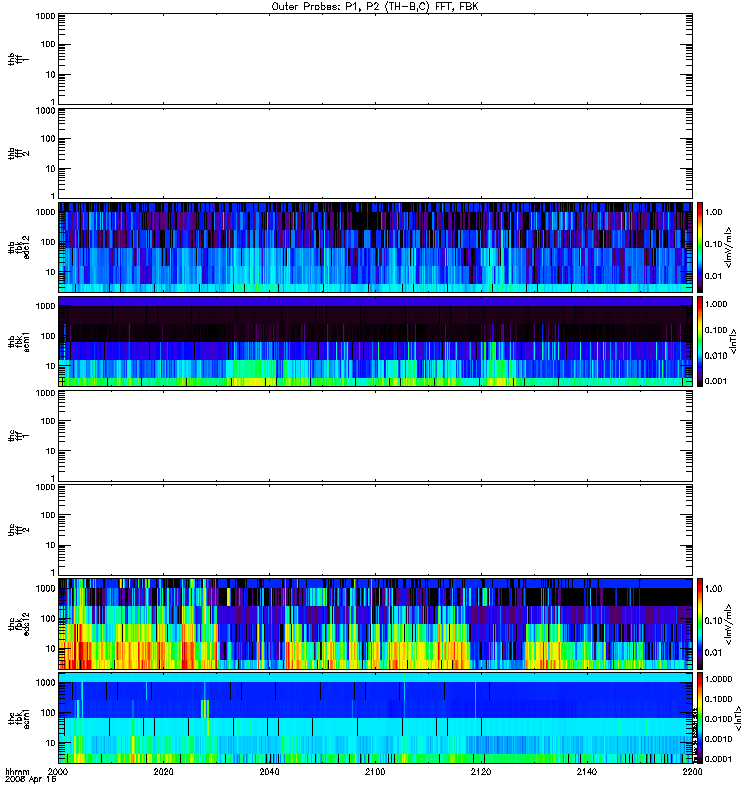
Task: Click the thb edc12 mV/m color bar
Action: click(700, 247)
